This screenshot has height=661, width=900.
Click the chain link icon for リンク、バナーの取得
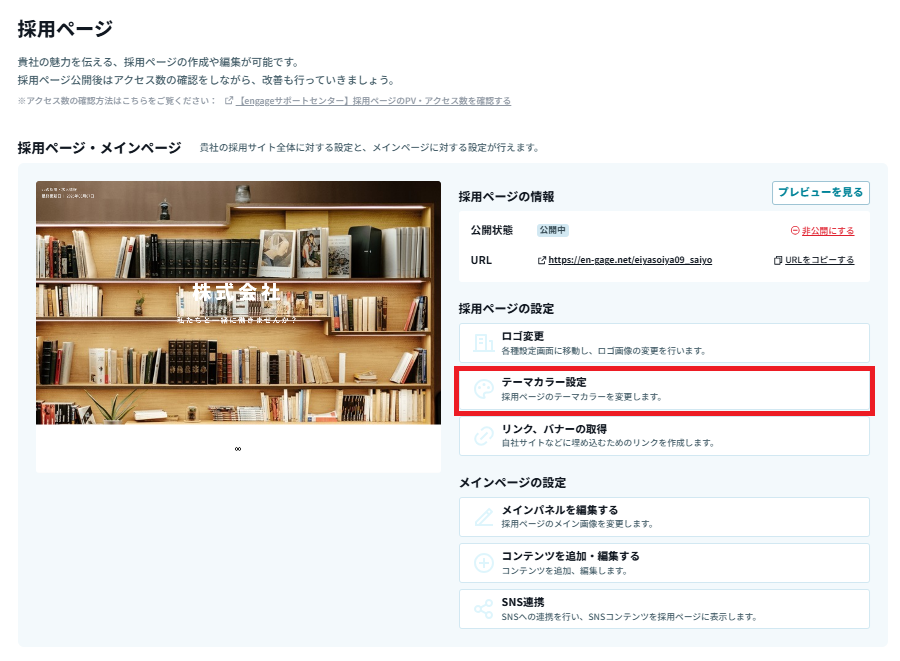coord(483,436)
